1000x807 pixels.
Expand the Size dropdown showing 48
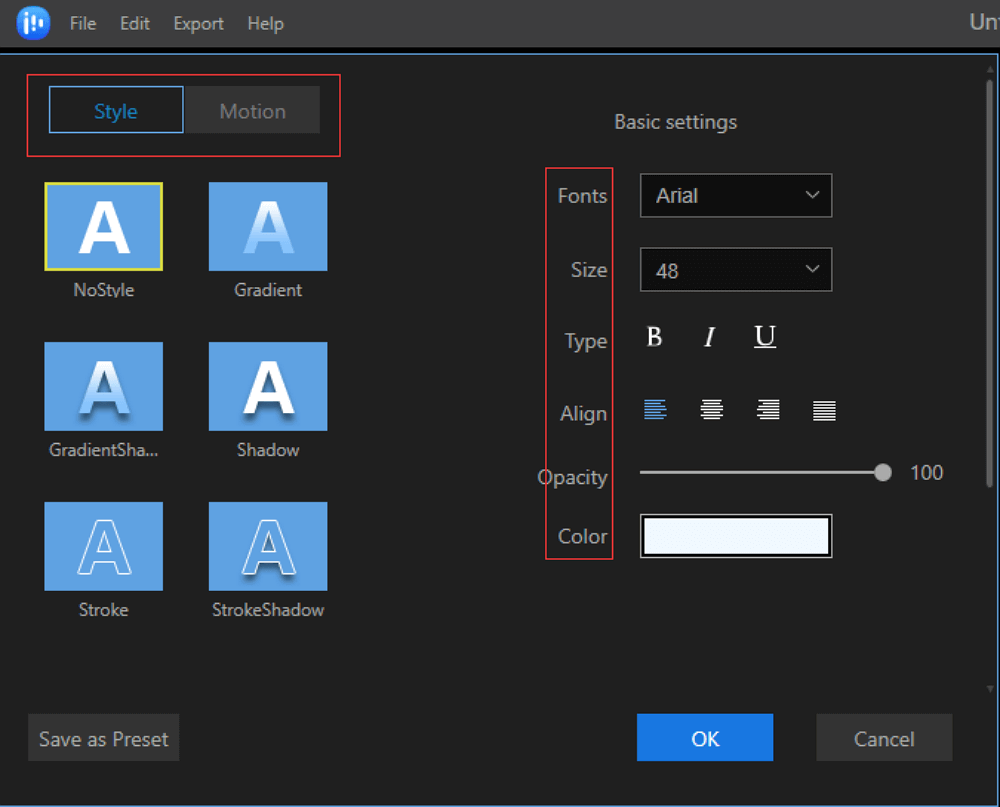pyautogui.click(x=736, y=270)
